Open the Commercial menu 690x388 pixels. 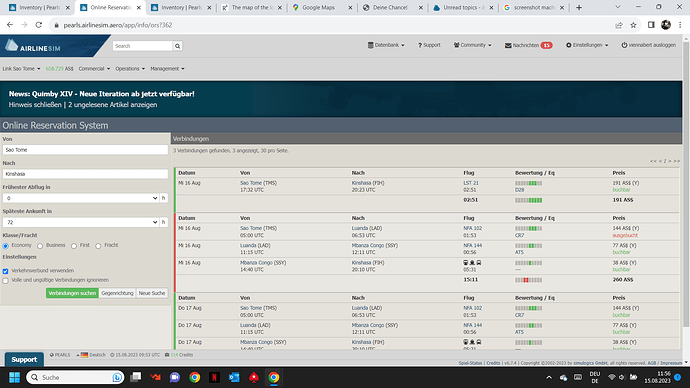coord(94,69)
